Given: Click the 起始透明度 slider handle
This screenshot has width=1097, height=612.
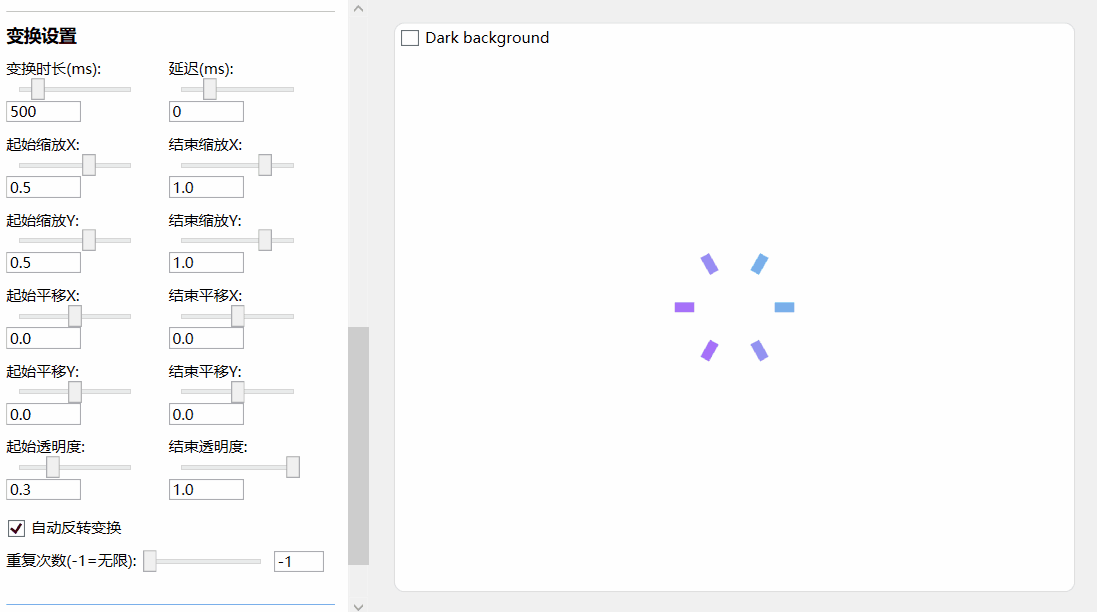Looking at the screenshot, I should (x=53, y=467).
